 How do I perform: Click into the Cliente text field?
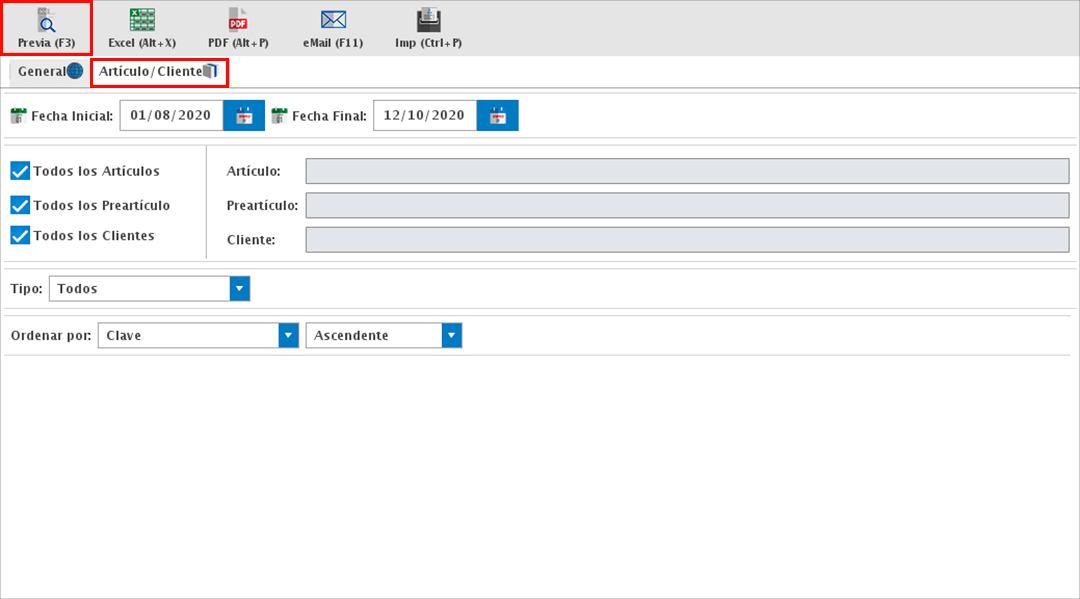[x=687, y=240]
